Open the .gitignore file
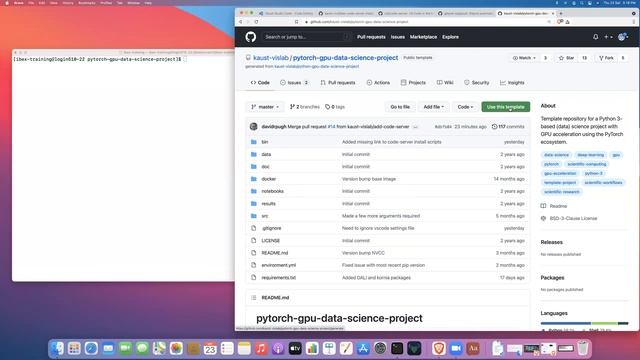Screen dimensions: 640x360 [x=271, y=228]
